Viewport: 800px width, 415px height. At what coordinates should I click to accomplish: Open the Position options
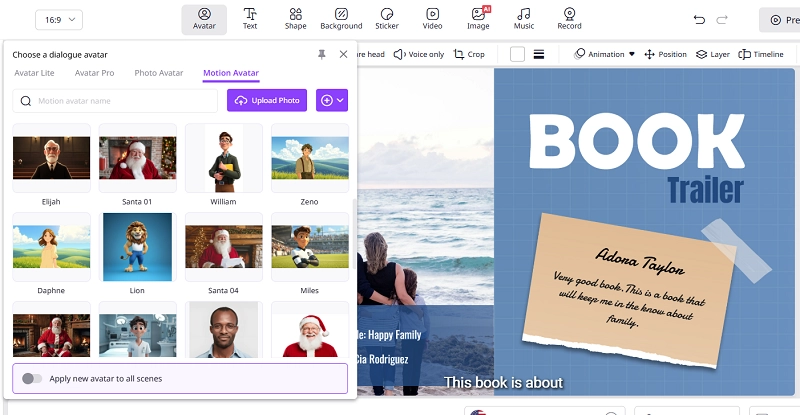tap(665, 54)
